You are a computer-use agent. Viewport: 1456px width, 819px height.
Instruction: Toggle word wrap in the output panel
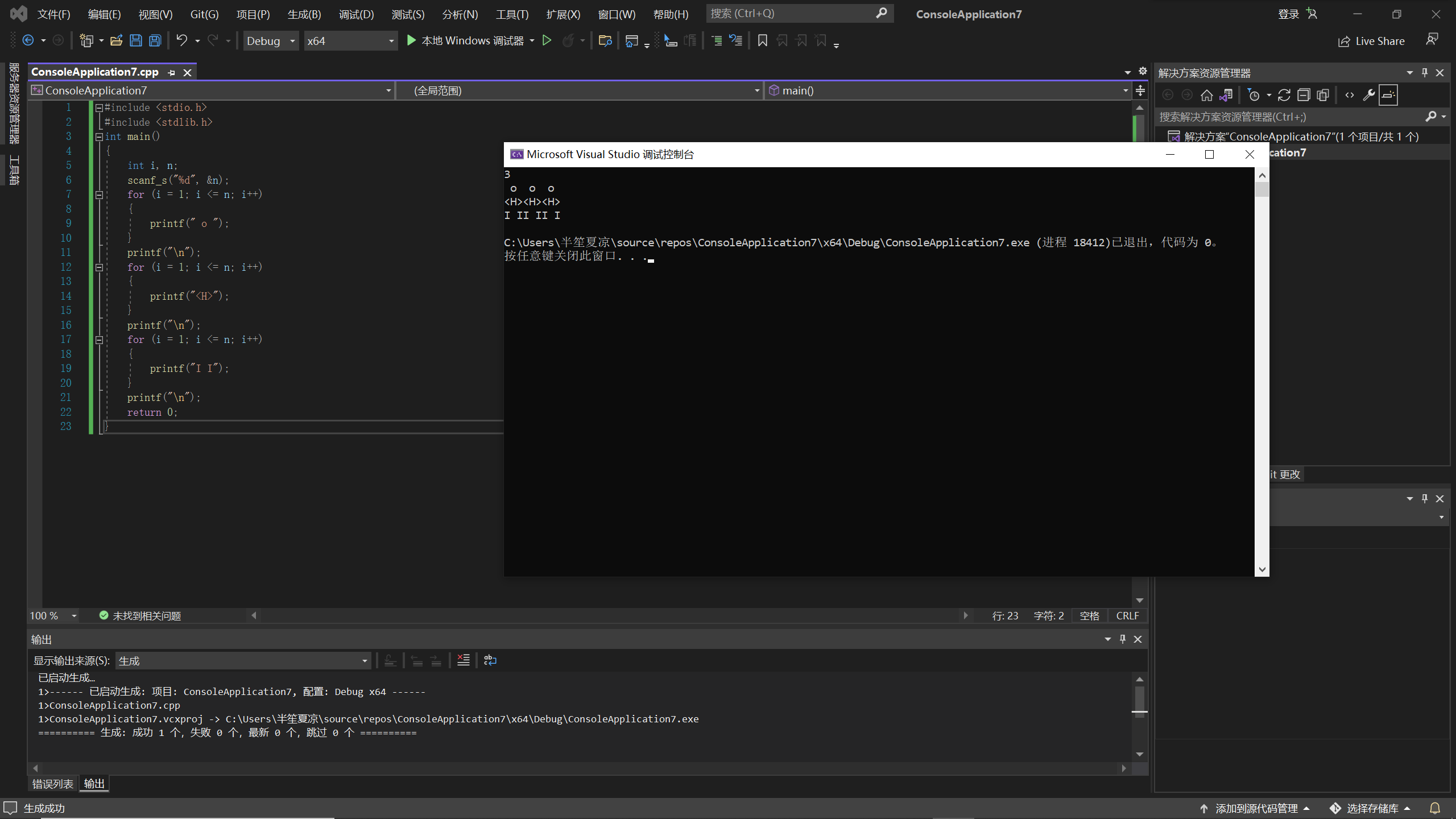(490, 660)
